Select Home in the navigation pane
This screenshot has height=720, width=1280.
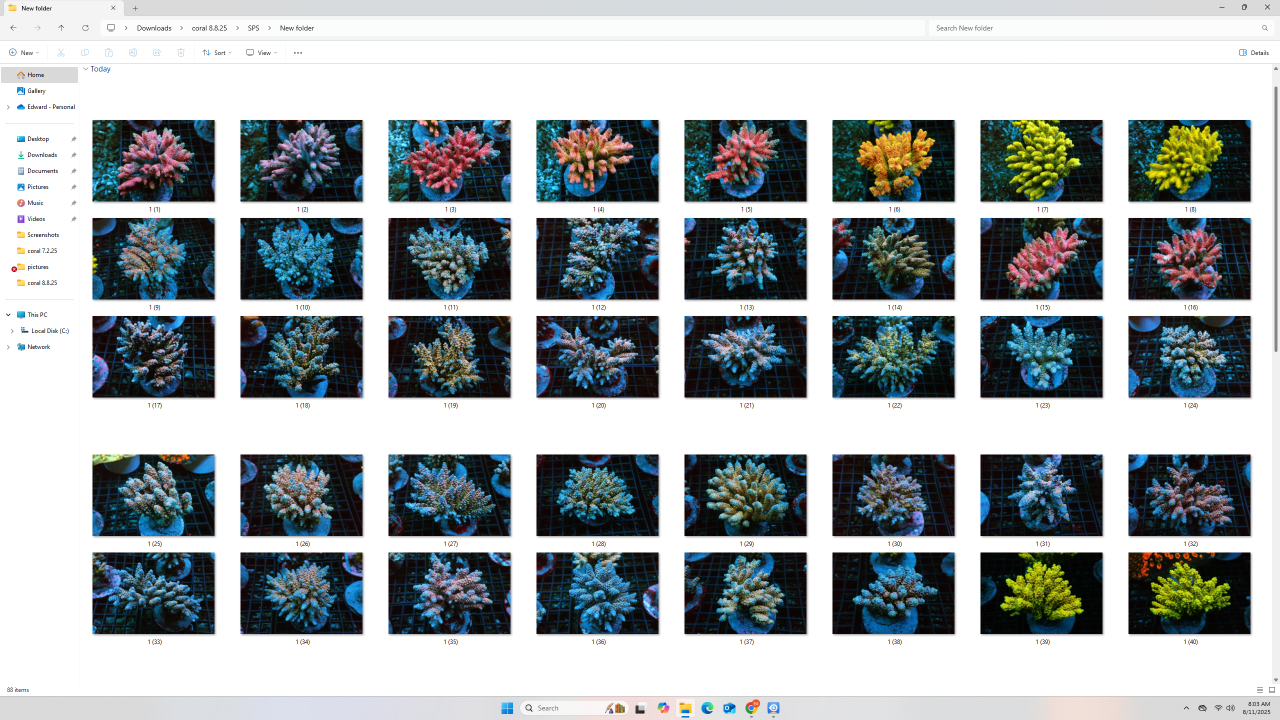pos(39,75)
